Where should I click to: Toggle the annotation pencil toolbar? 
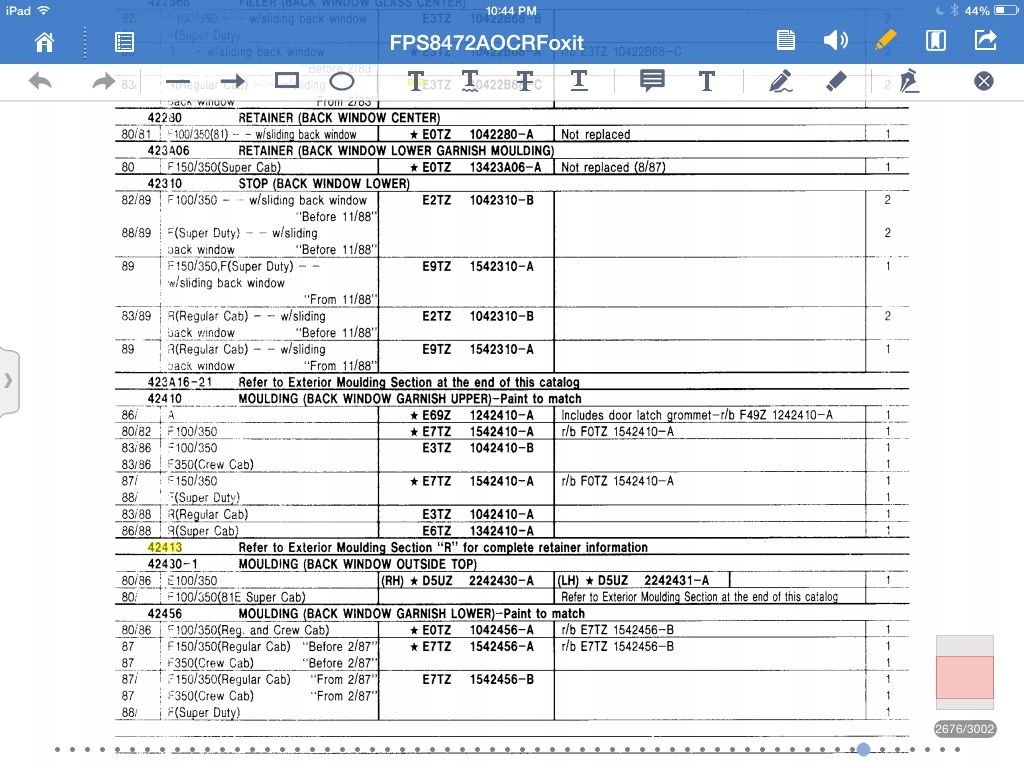pos(885,41)
